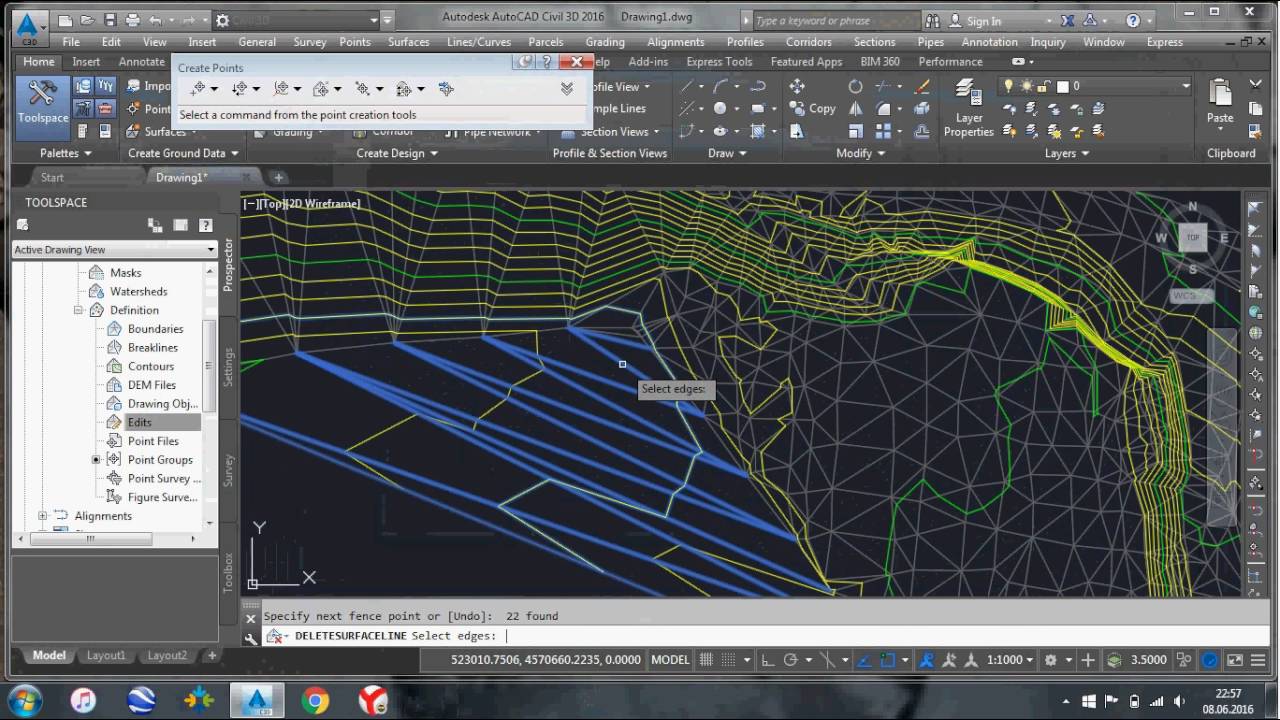This screenshot has width=1280, height=720.
Task: Toggle annotation visibility blue icon in status bar
Action: [x=927, y=660]
